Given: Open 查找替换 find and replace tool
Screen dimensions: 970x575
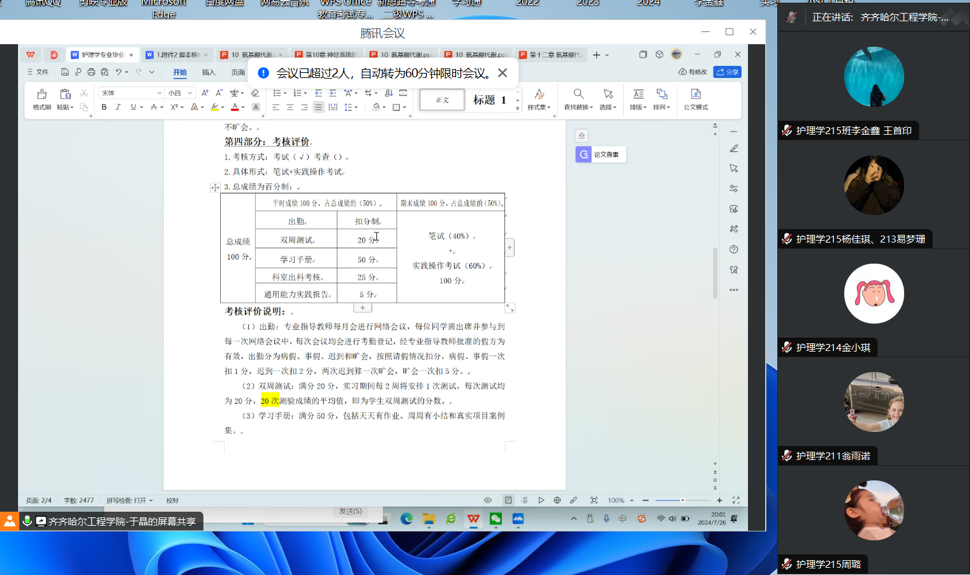Looking at the screenshot, I should [x=577, y=99].
